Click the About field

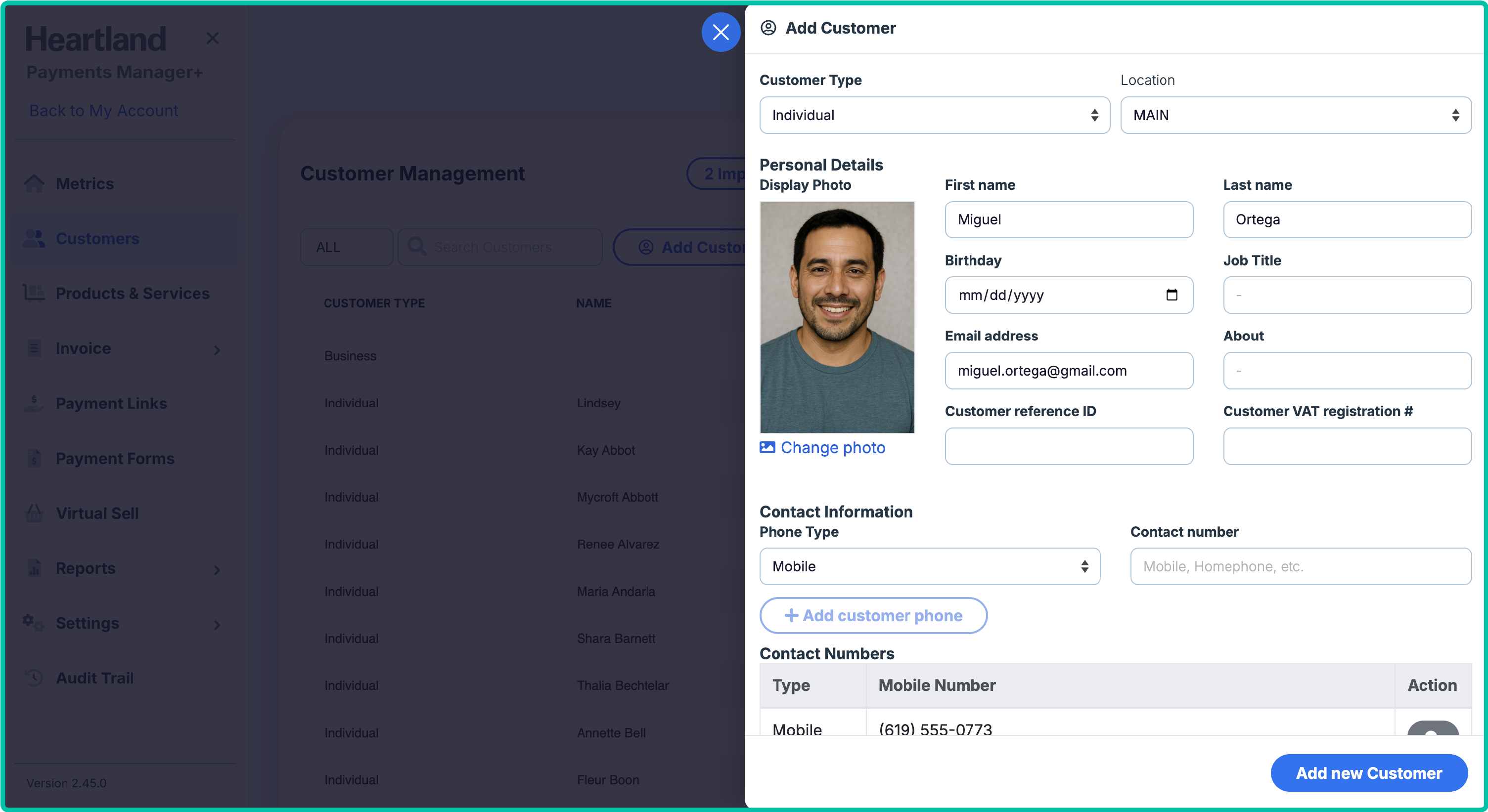pyautogui.click(x=1347, y=371)
